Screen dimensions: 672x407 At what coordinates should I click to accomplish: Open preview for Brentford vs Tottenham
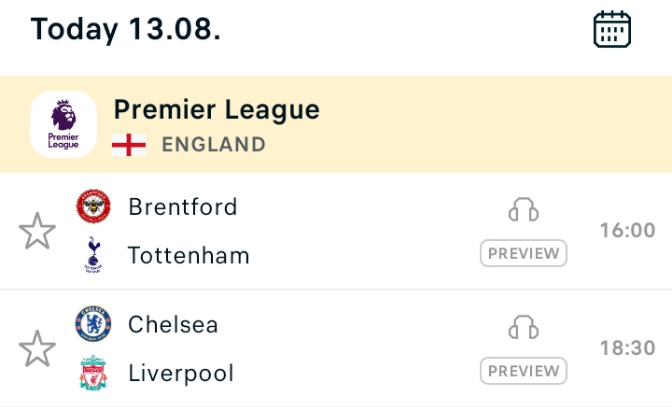[524, 253]
